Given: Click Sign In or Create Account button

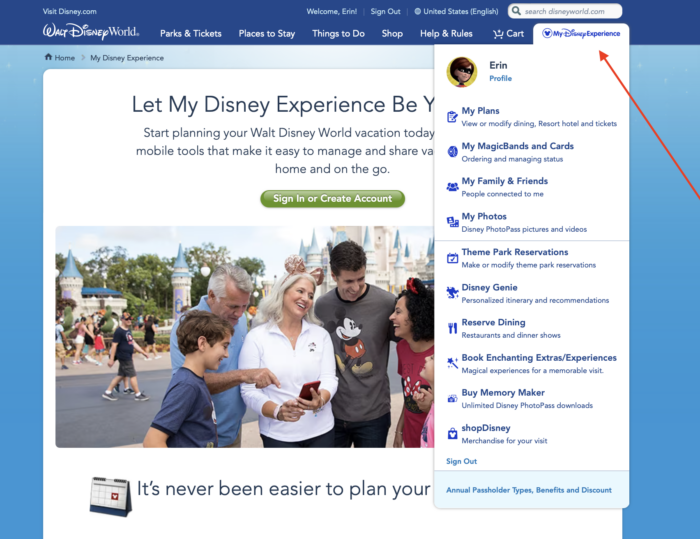Looking at the screenshot, I should pyautogui.click(x=333, y=199).
